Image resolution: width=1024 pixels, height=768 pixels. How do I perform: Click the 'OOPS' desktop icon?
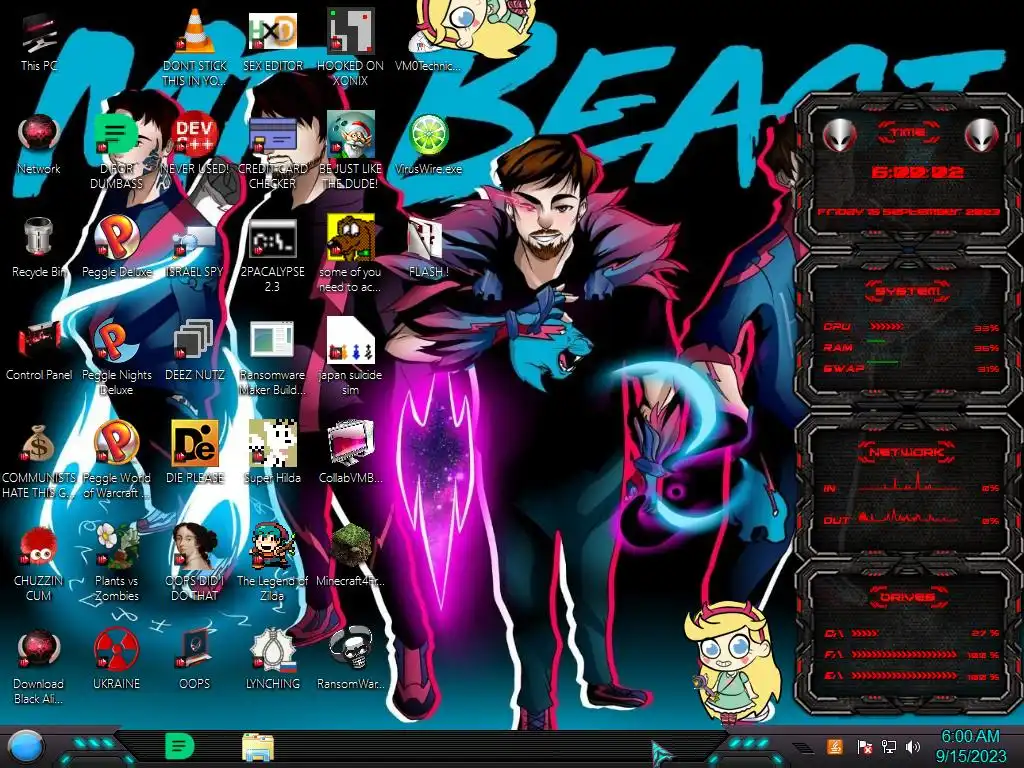pos(195,660)
